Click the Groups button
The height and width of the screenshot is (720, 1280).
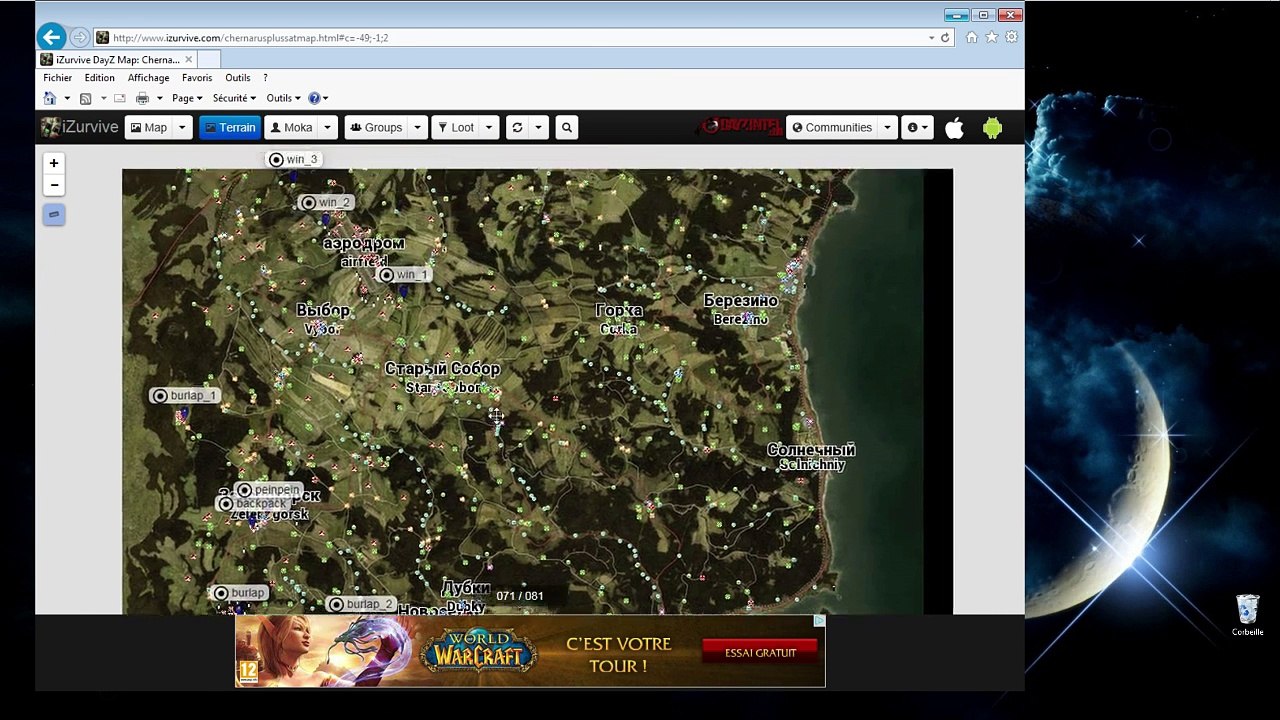(x=376, y=127)
